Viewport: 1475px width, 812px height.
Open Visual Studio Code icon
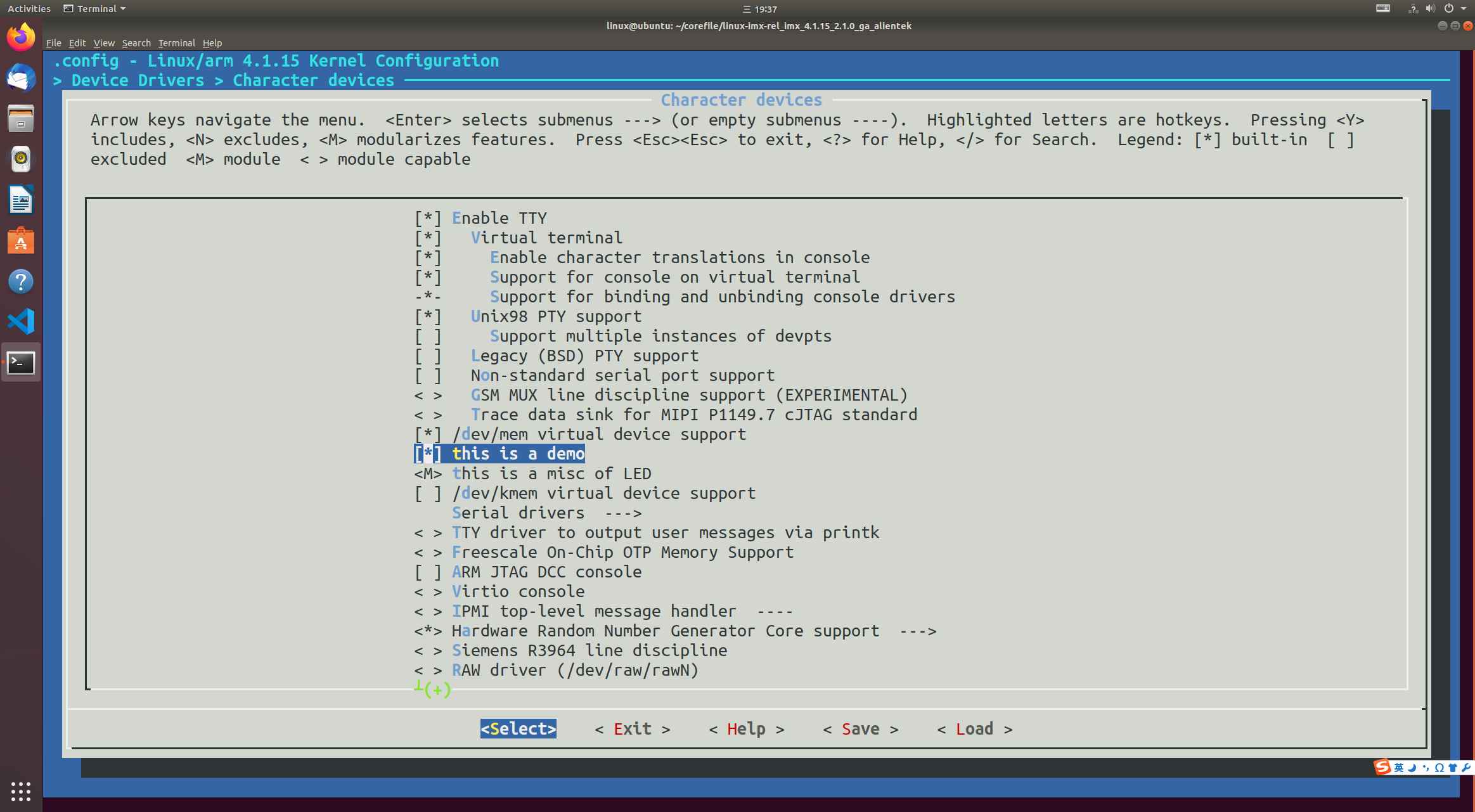click(21, 321)
